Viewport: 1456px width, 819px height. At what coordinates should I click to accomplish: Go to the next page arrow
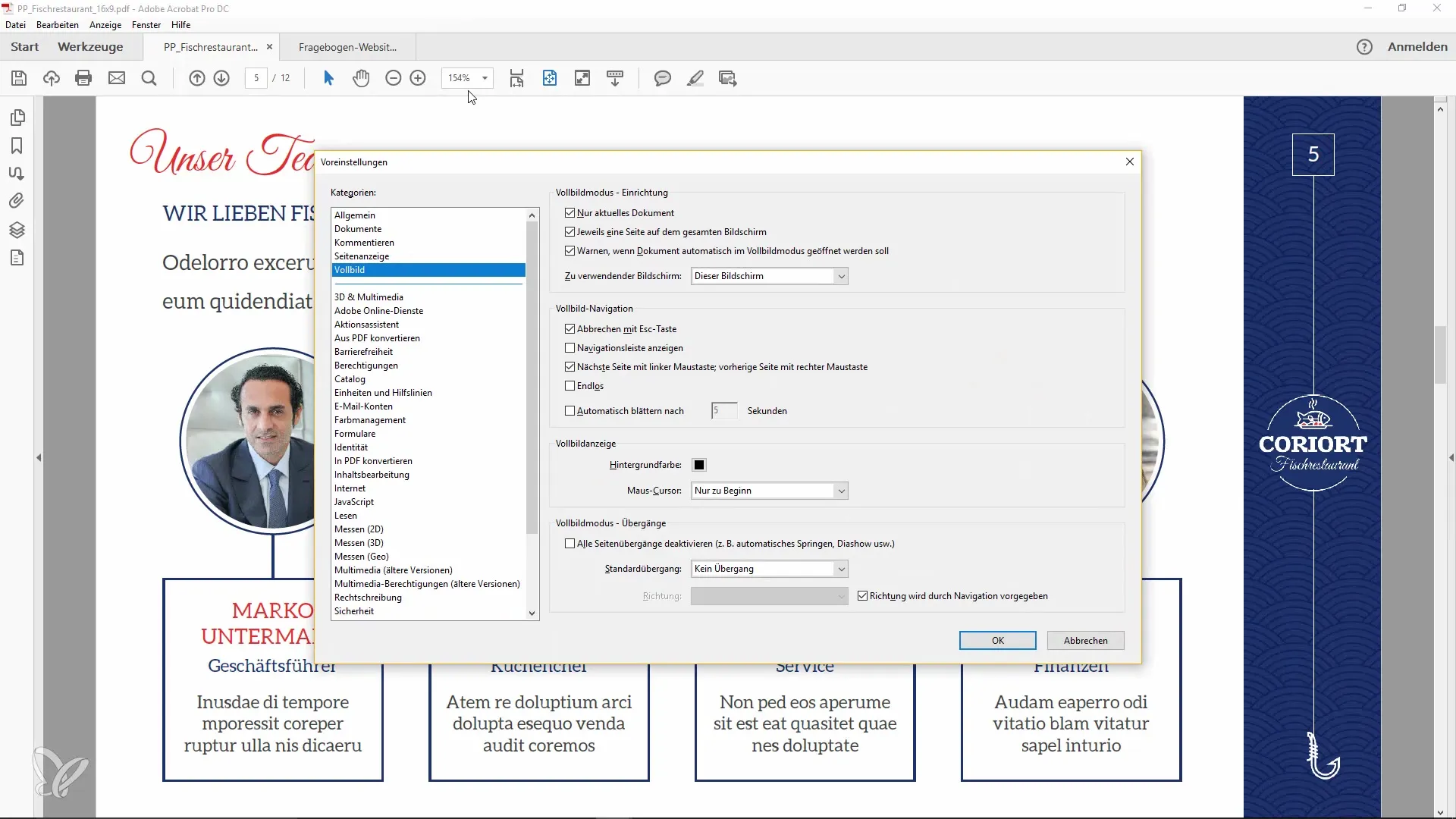point(221,78)
